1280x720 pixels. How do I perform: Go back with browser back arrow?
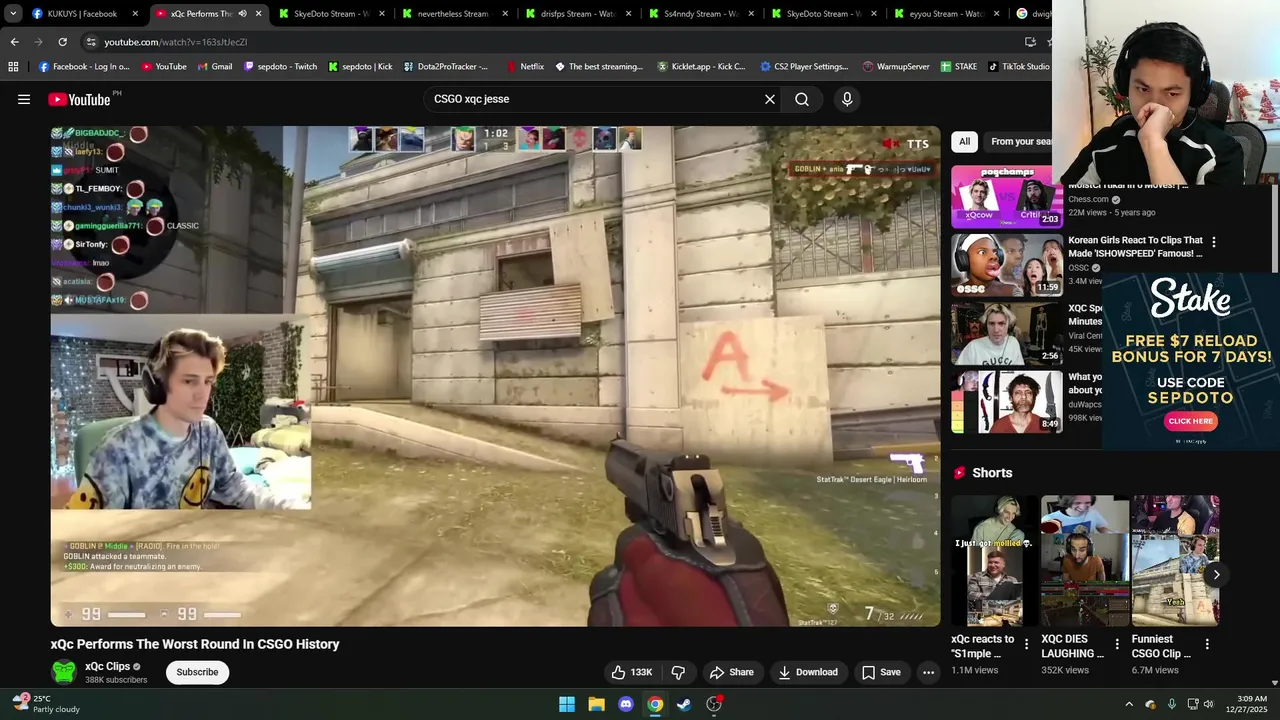pyautogui.click(x=14, y=42)
